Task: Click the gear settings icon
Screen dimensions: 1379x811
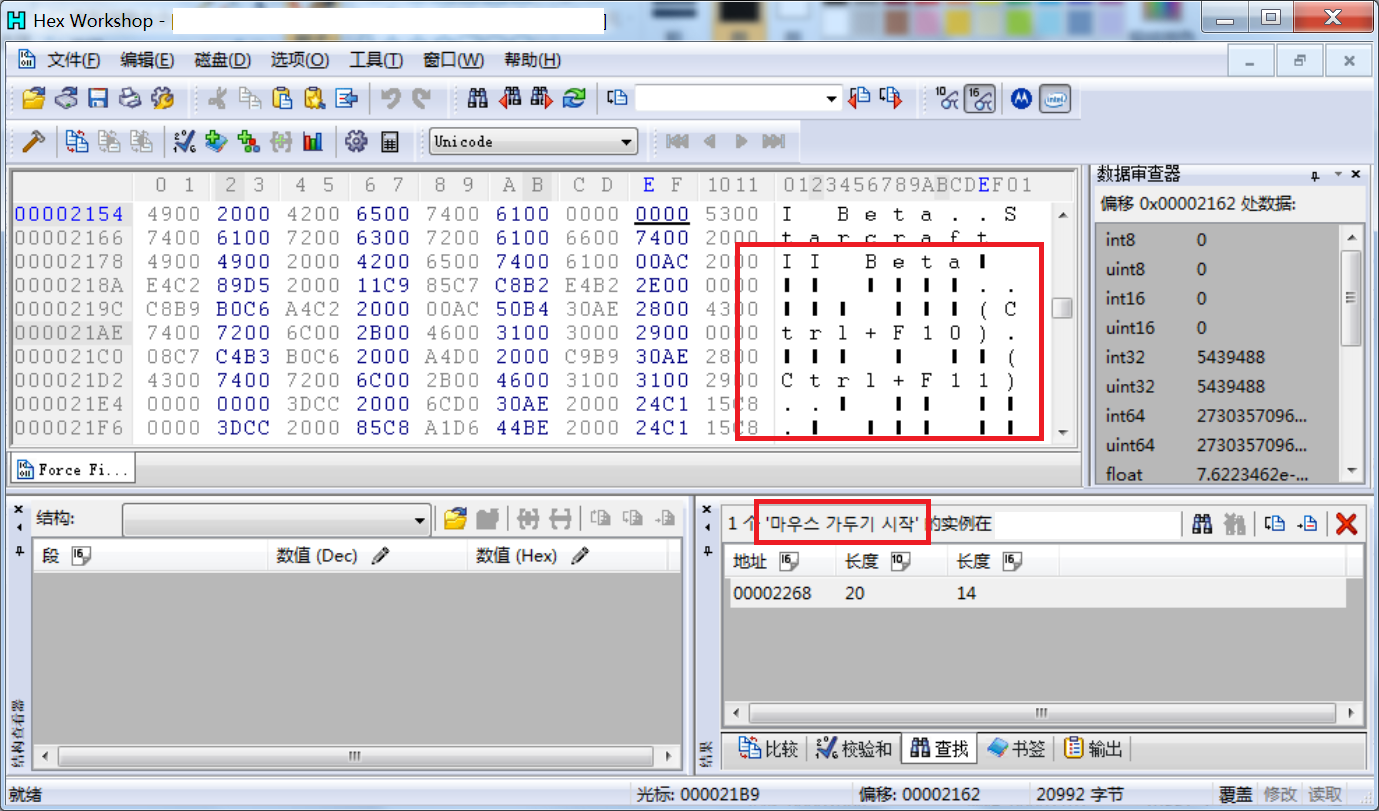Action: click(356, 141)
